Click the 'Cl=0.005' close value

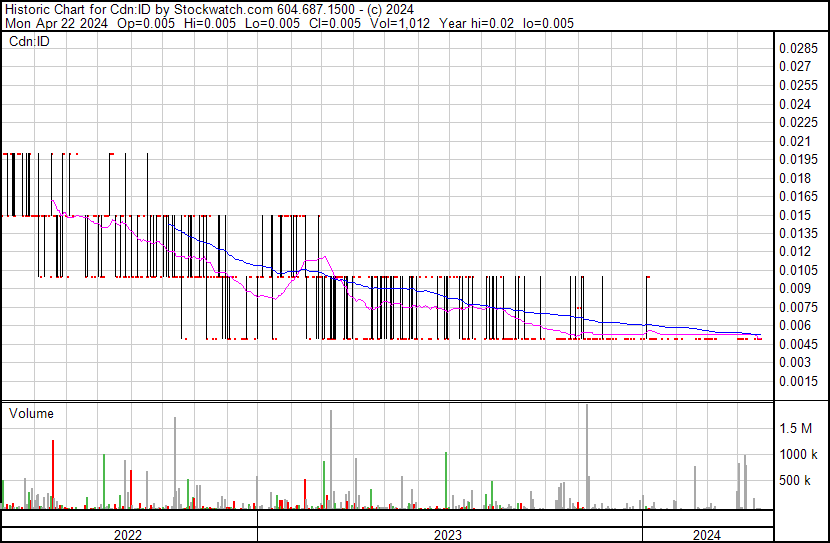point(334,23)
